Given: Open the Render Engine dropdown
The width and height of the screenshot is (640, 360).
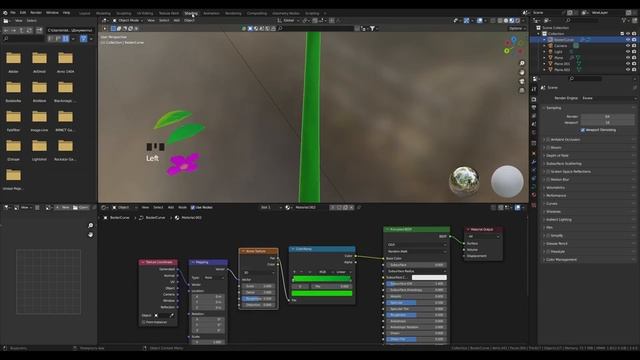Looking at the screenshot, I should [x=609, y=98].
